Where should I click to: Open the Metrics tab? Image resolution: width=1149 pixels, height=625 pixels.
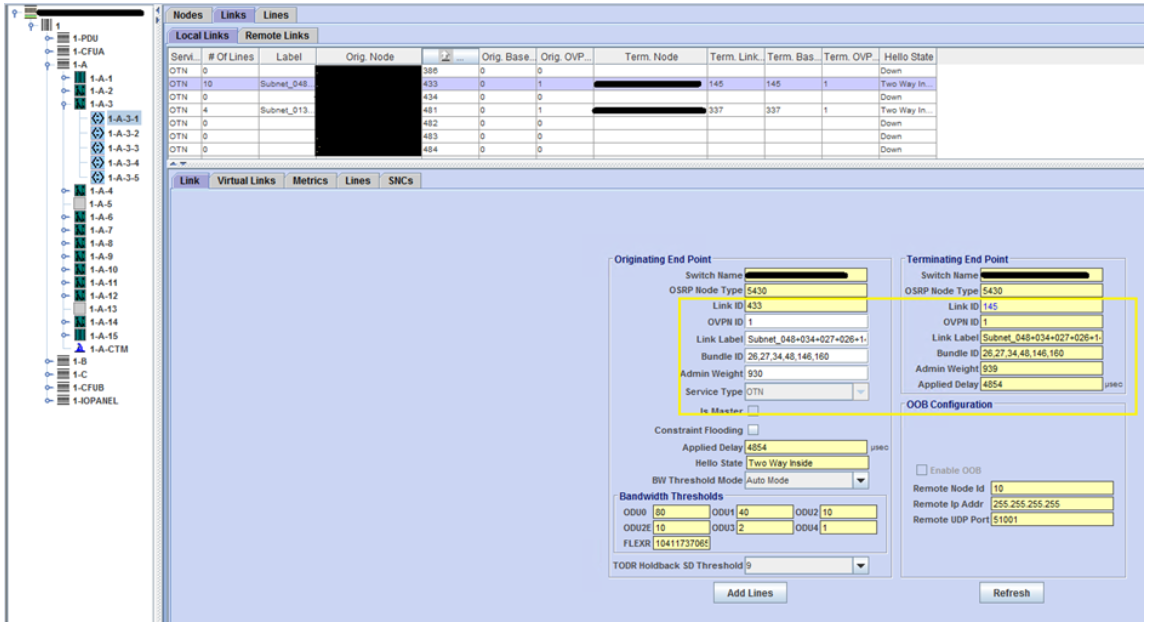[310, 180]
